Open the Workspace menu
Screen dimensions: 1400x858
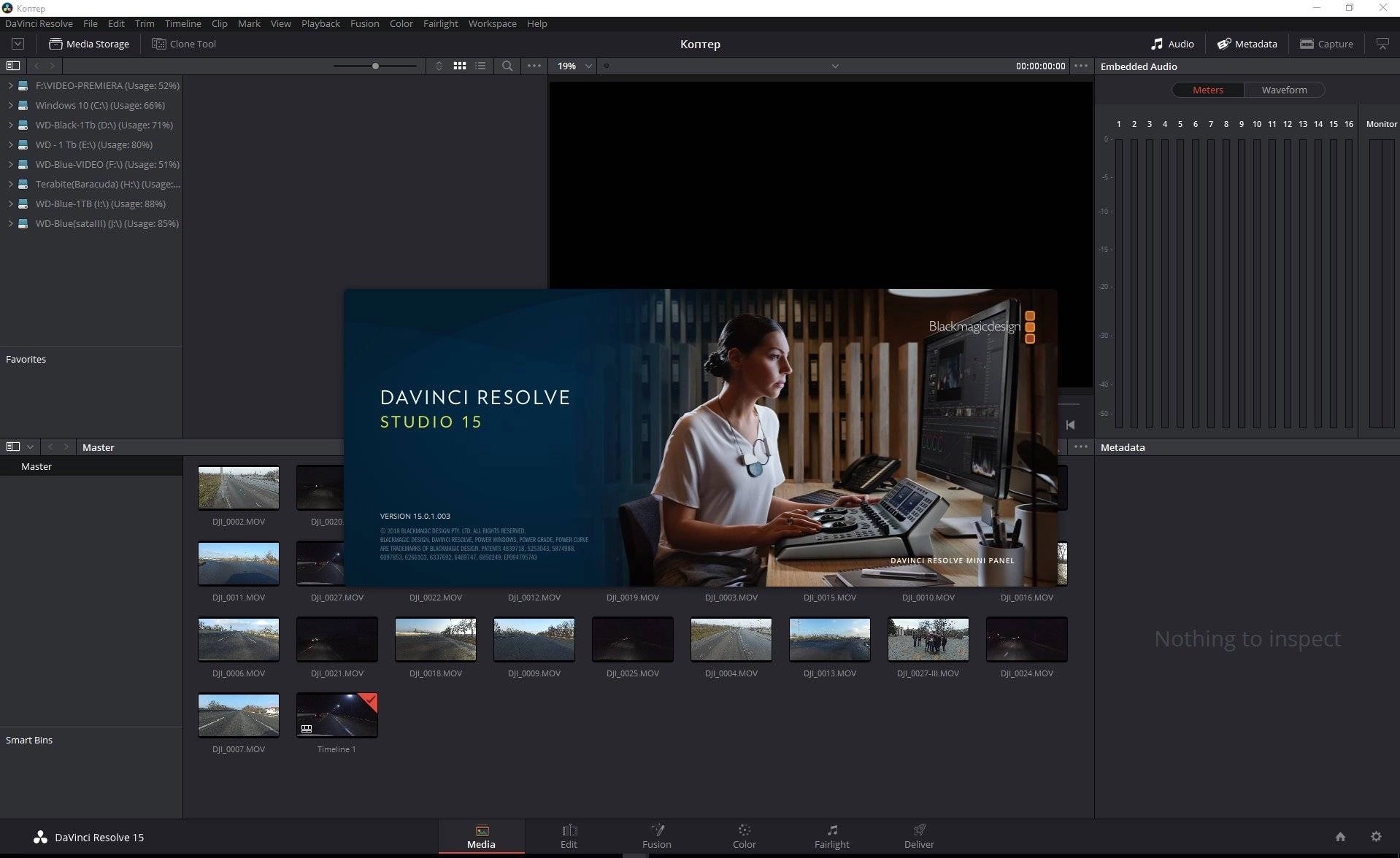(492, 23)
